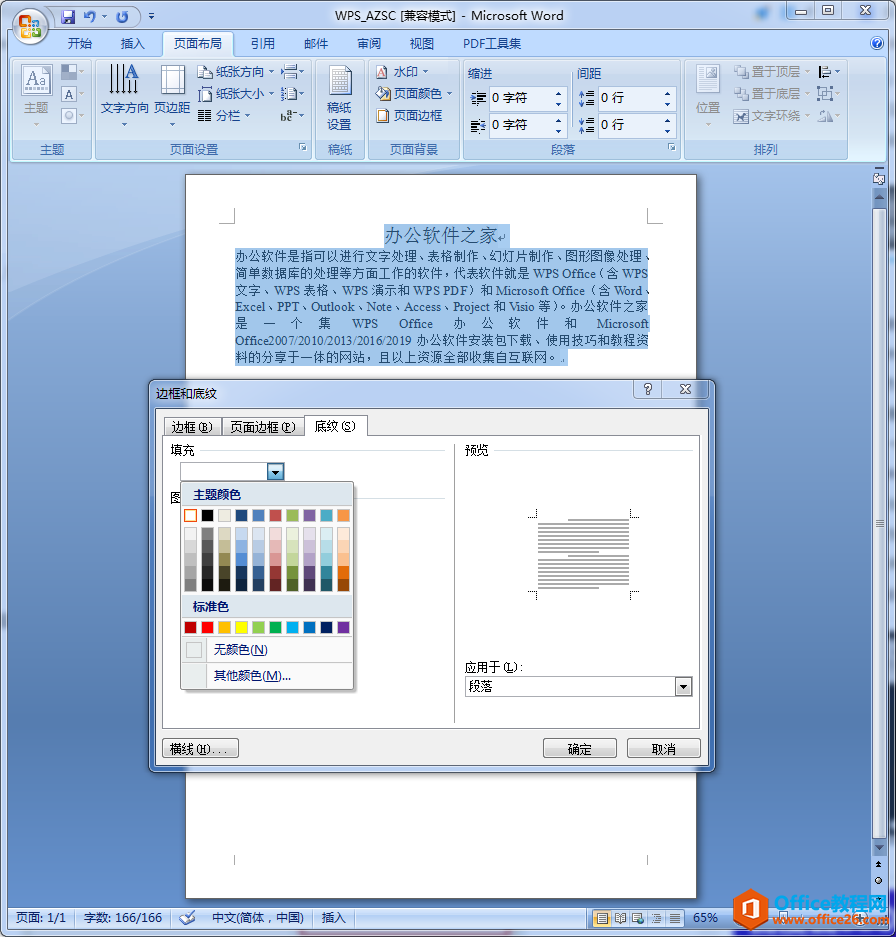Screen dimensions: 896x937
Task: Switch to 视图 ribbon tab
Action: [x=421, y=44]
